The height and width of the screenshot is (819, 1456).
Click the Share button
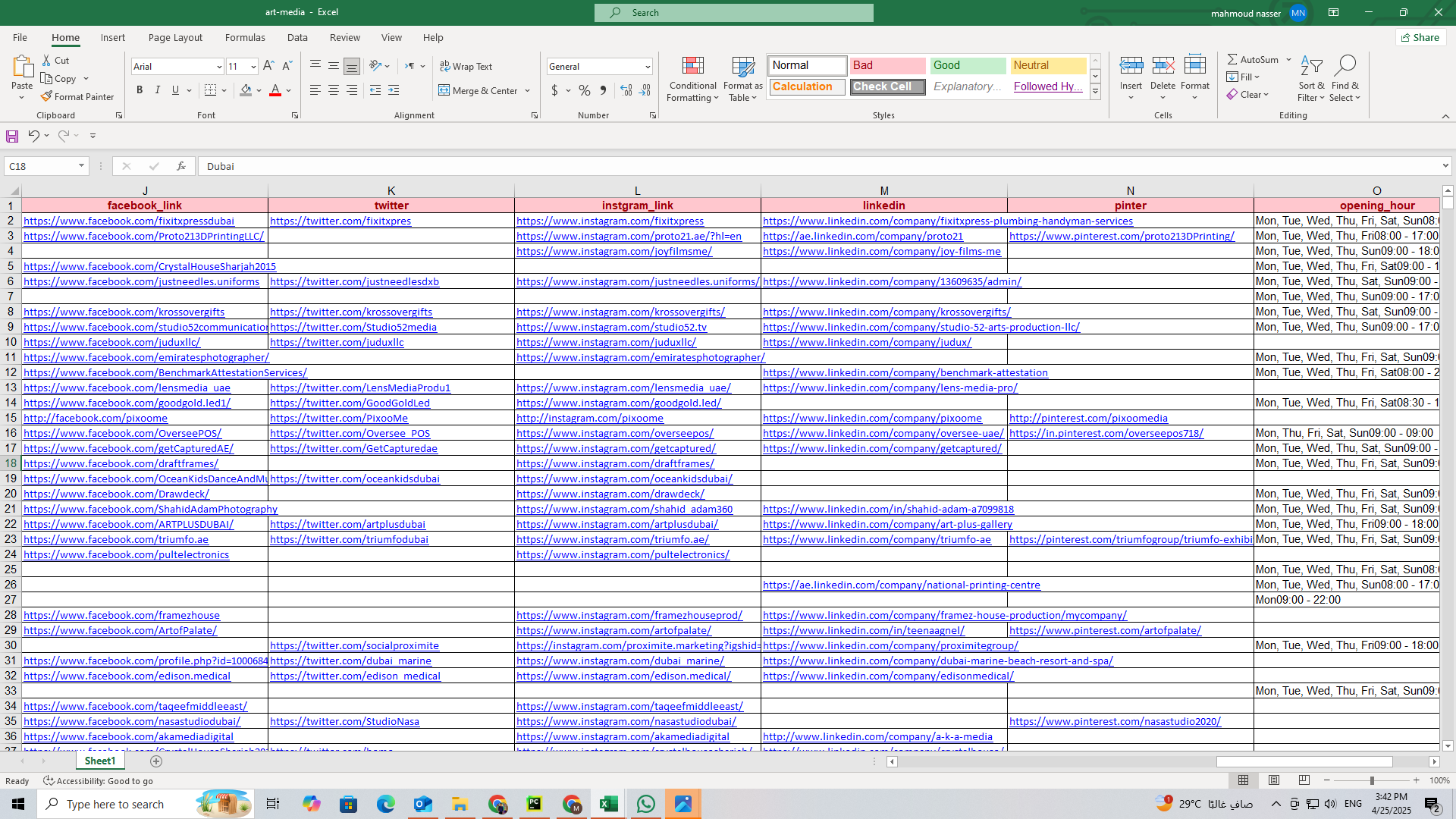coord(1420,37)
